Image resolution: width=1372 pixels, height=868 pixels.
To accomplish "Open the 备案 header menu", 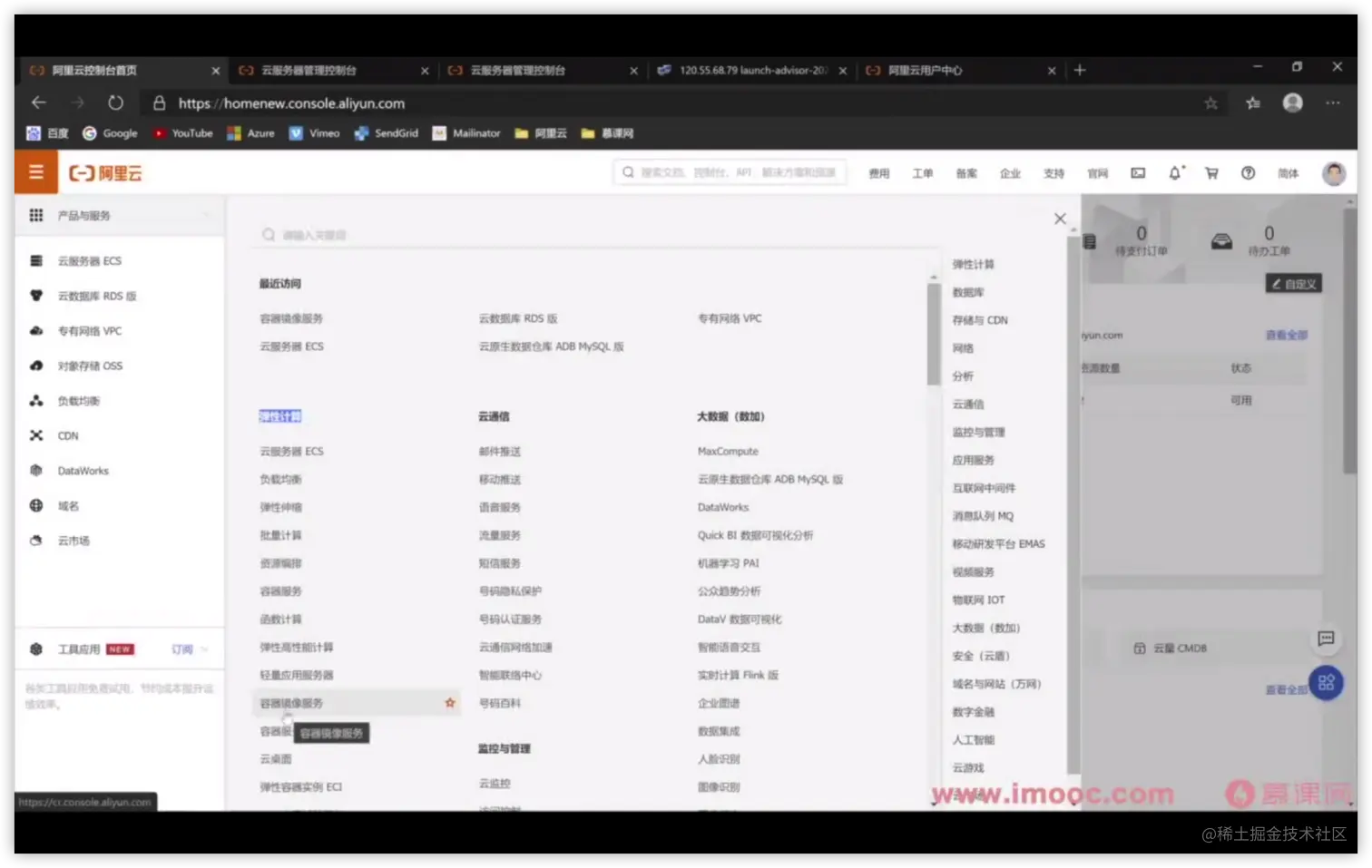I will tap(966, 173).
